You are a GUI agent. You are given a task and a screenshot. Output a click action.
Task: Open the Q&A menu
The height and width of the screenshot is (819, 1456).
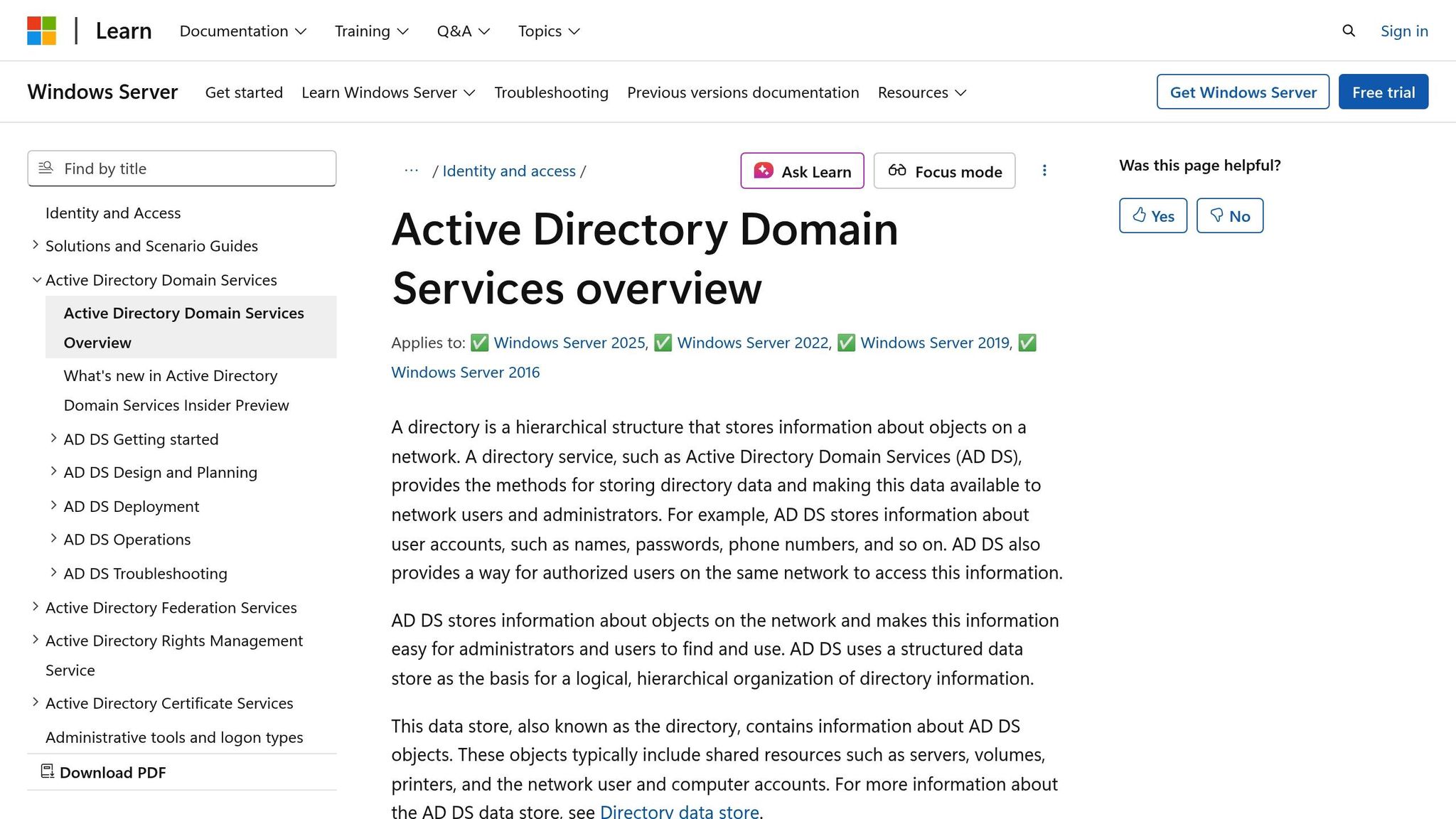click(x=462, y=31)
